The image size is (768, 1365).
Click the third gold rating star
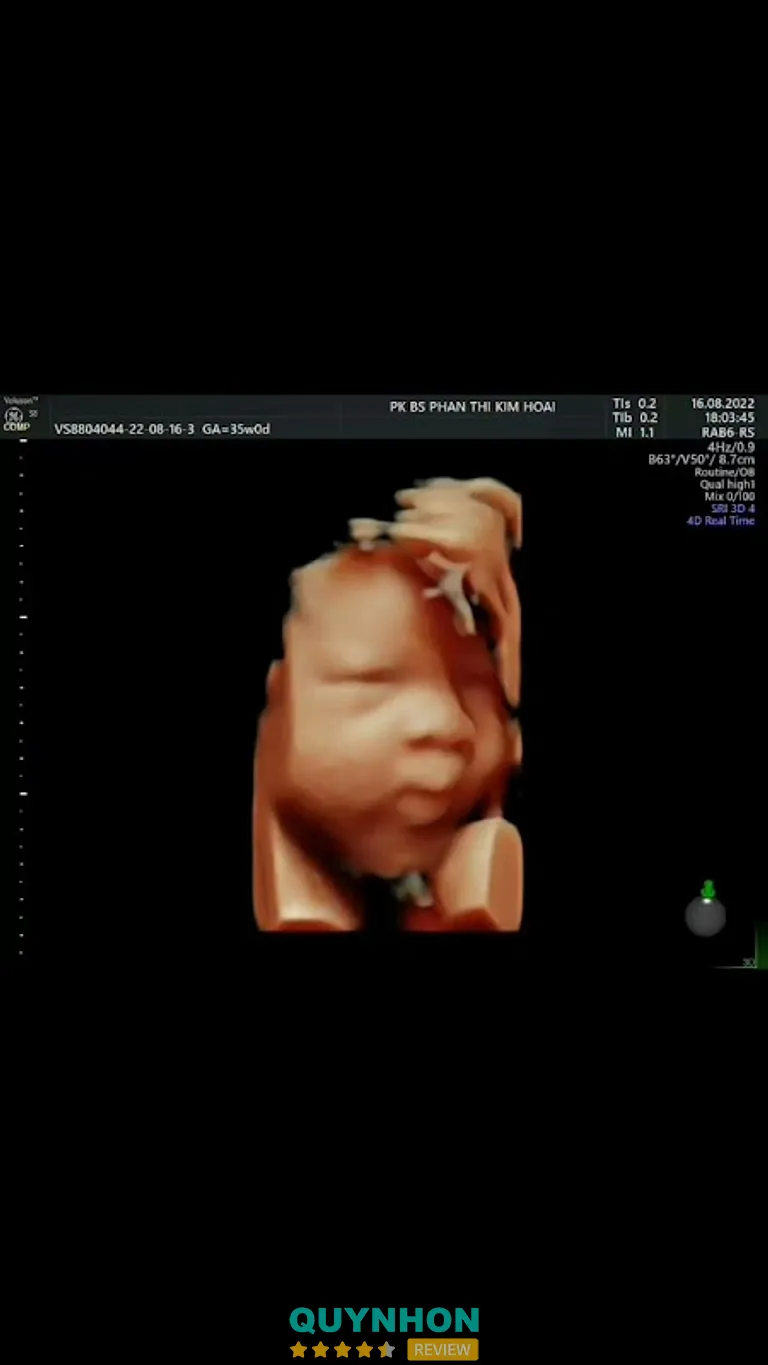[x=342, y=1350]
